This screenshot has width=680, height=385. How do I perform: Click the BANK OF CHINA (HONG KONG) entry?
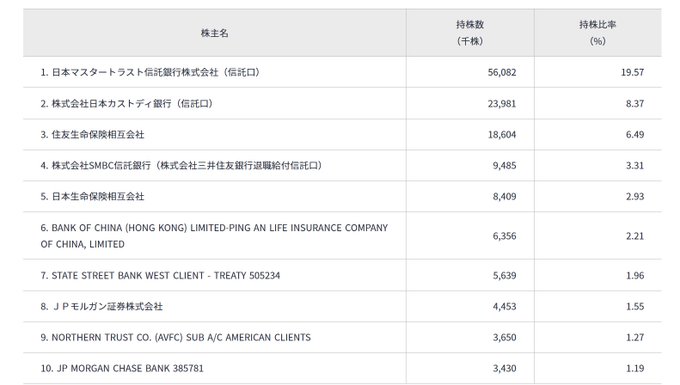pos(214,236)
